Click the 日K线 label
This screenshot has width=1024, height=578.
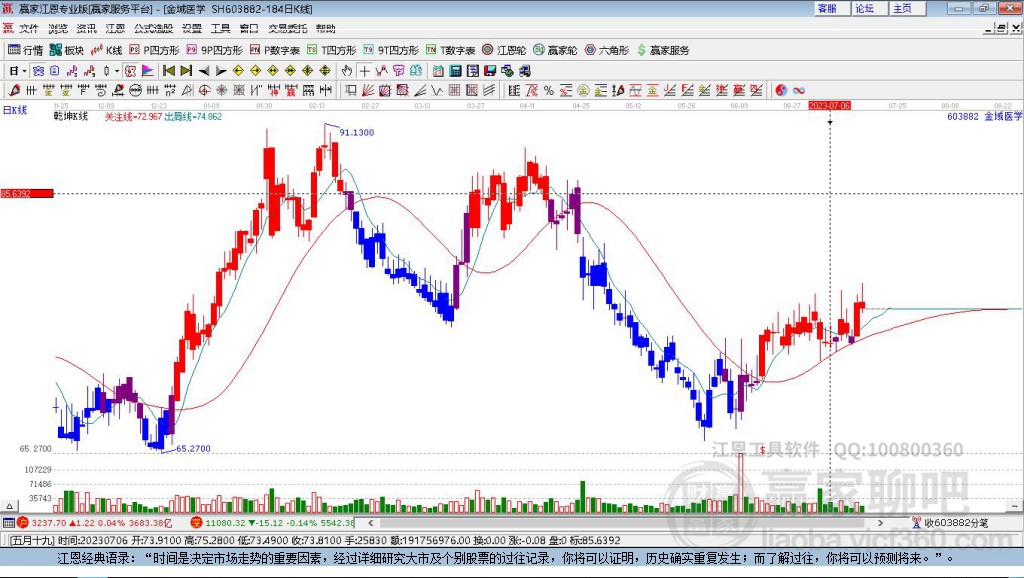click(x=14, y=110)
